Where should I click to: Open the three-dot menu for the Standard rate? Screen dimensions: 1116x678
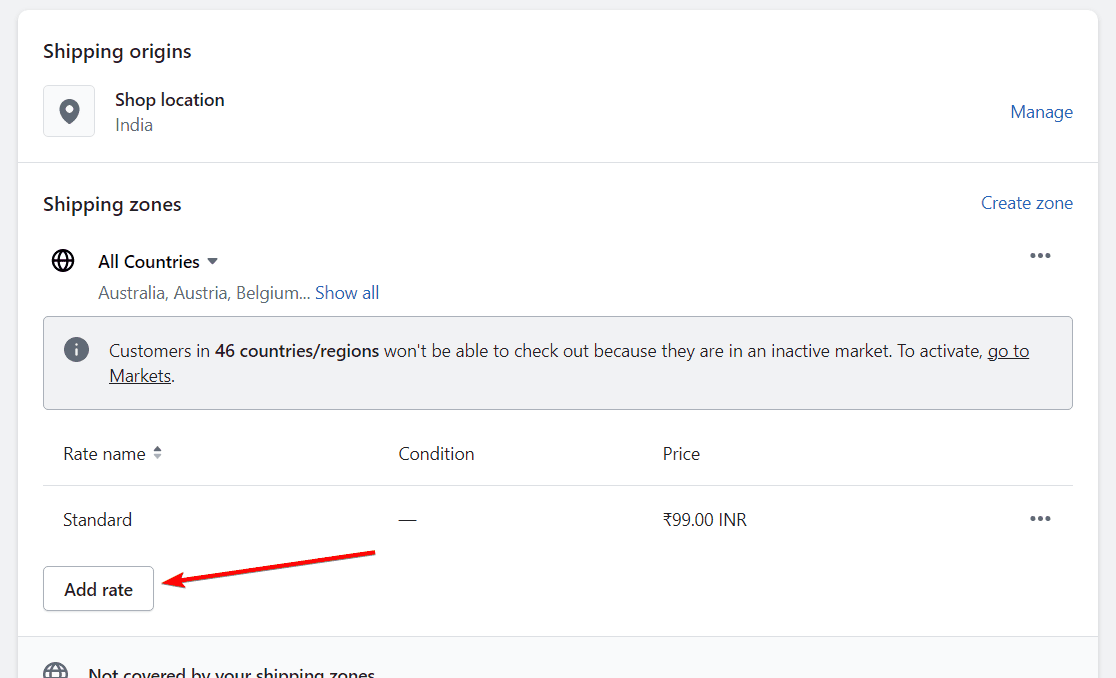pyautogui.click(x=1040, y=518)
